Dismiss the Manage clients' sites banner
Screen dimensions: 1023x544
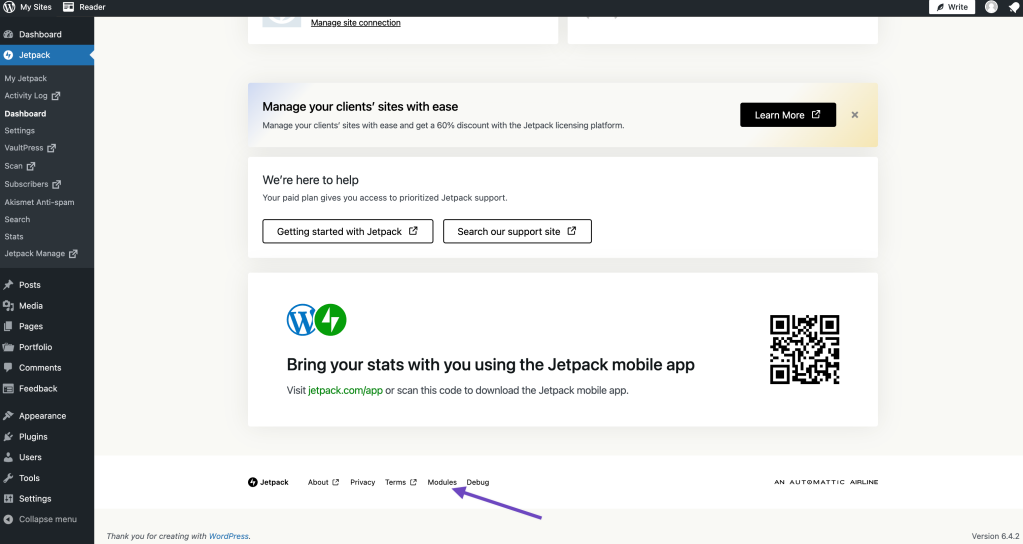[x=855, y=115]
